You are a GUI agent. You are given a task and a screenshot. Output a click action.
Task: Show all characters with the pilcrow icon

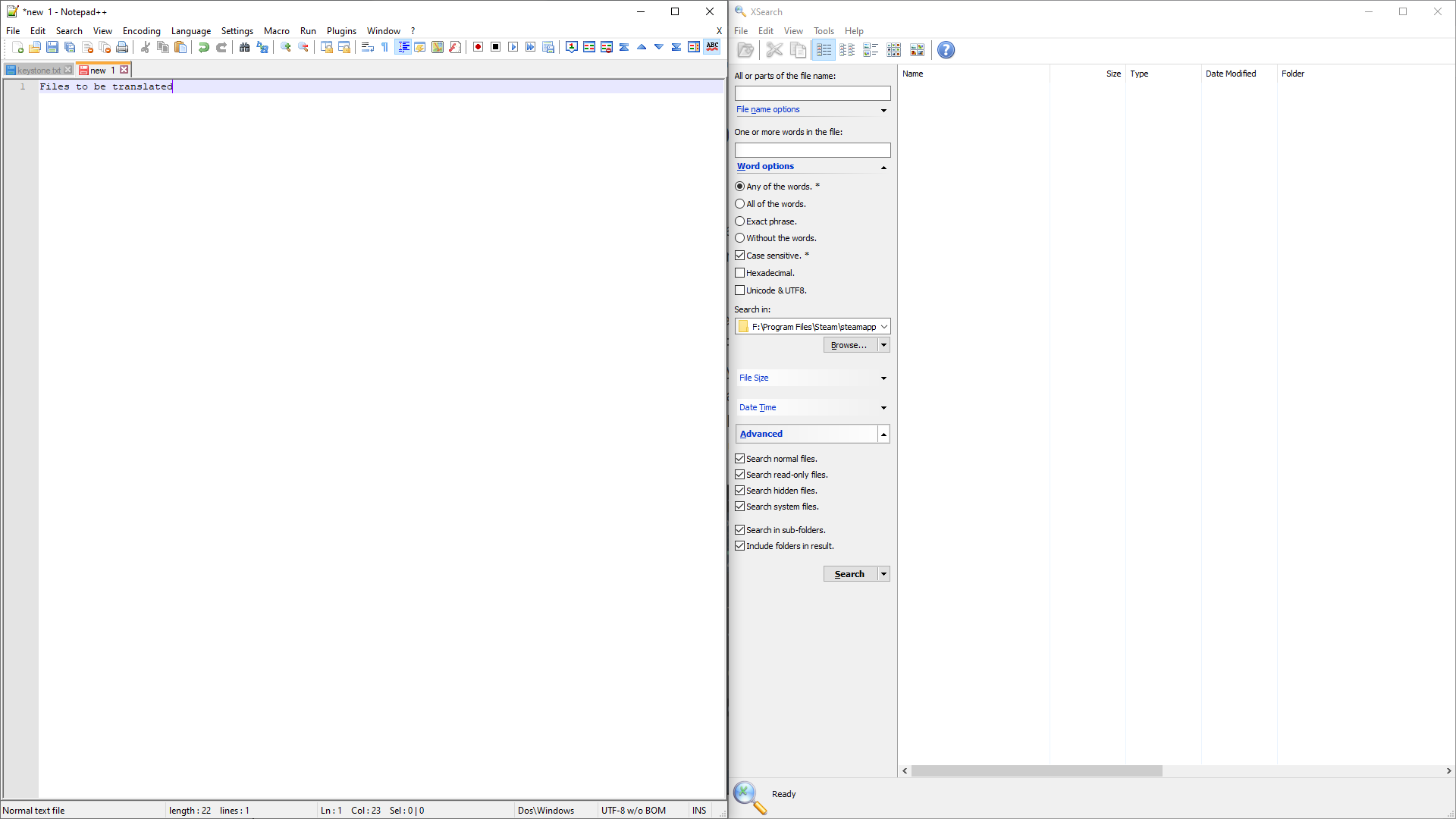click(x=385, y=47)
